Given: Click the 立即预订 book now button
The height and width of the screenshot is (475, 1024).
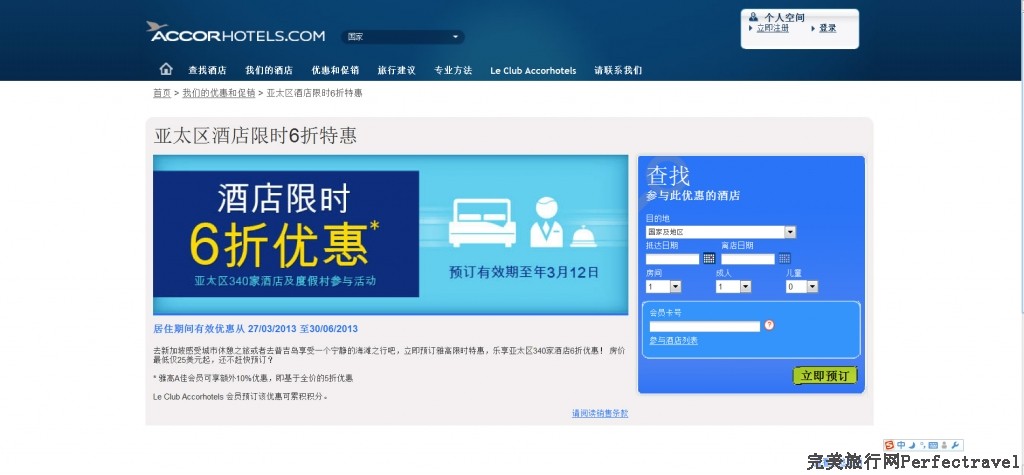Looking at the screenshot, I should pyautogui.click(x=825, y=376).
